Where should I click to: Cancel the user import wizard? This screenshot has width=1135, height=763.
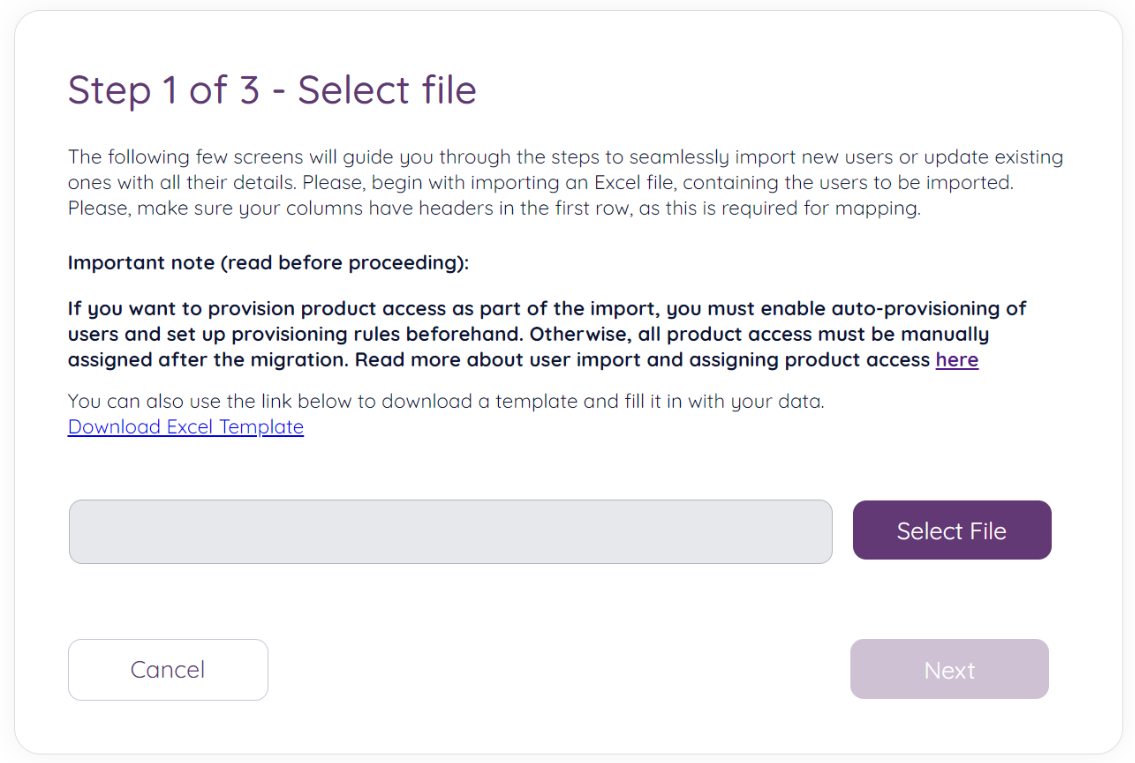(x=168, y=670)
